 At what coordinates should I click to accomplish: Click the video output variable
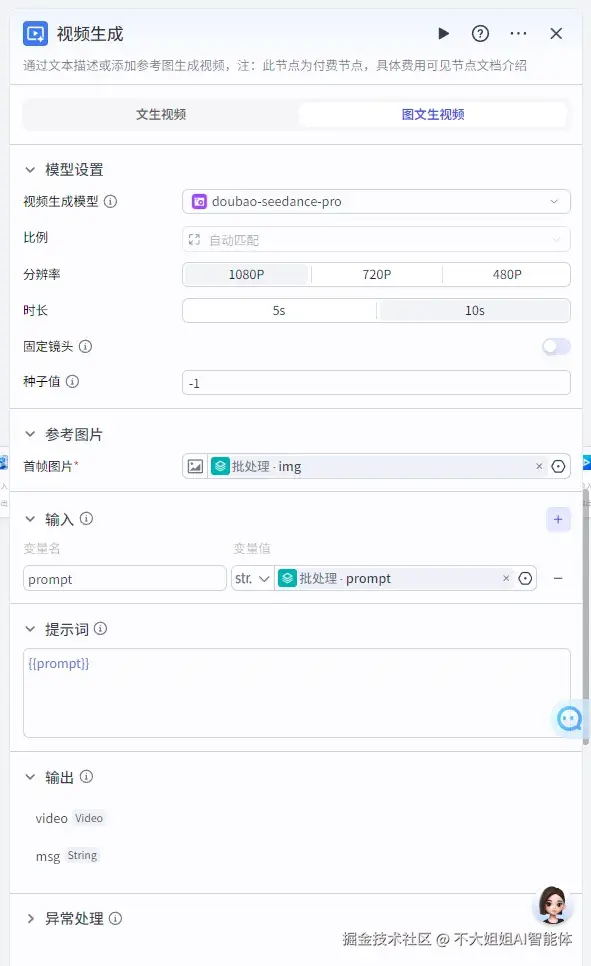(51, 818)
